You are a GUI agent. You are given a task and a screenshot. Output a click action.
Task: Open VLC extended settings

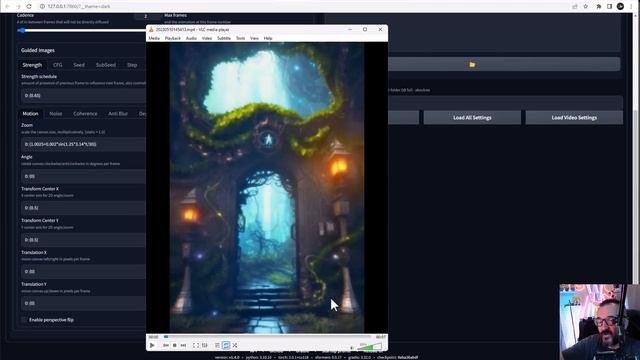coord(204,345)
